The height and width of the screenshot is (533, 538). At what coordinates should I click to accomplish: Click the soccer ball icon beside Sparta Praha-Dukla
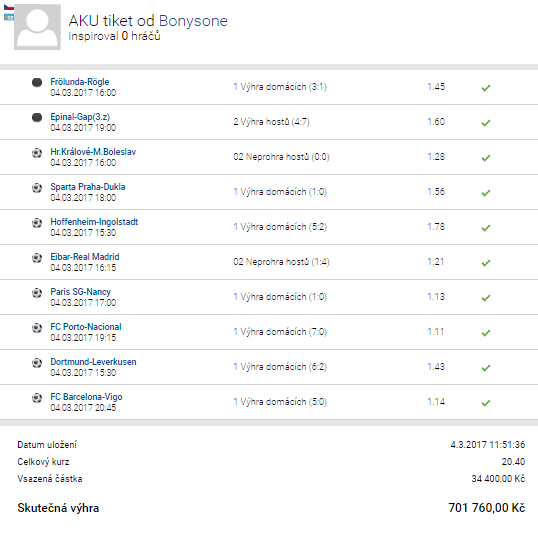pyautogui.click(x=37, y=188)
